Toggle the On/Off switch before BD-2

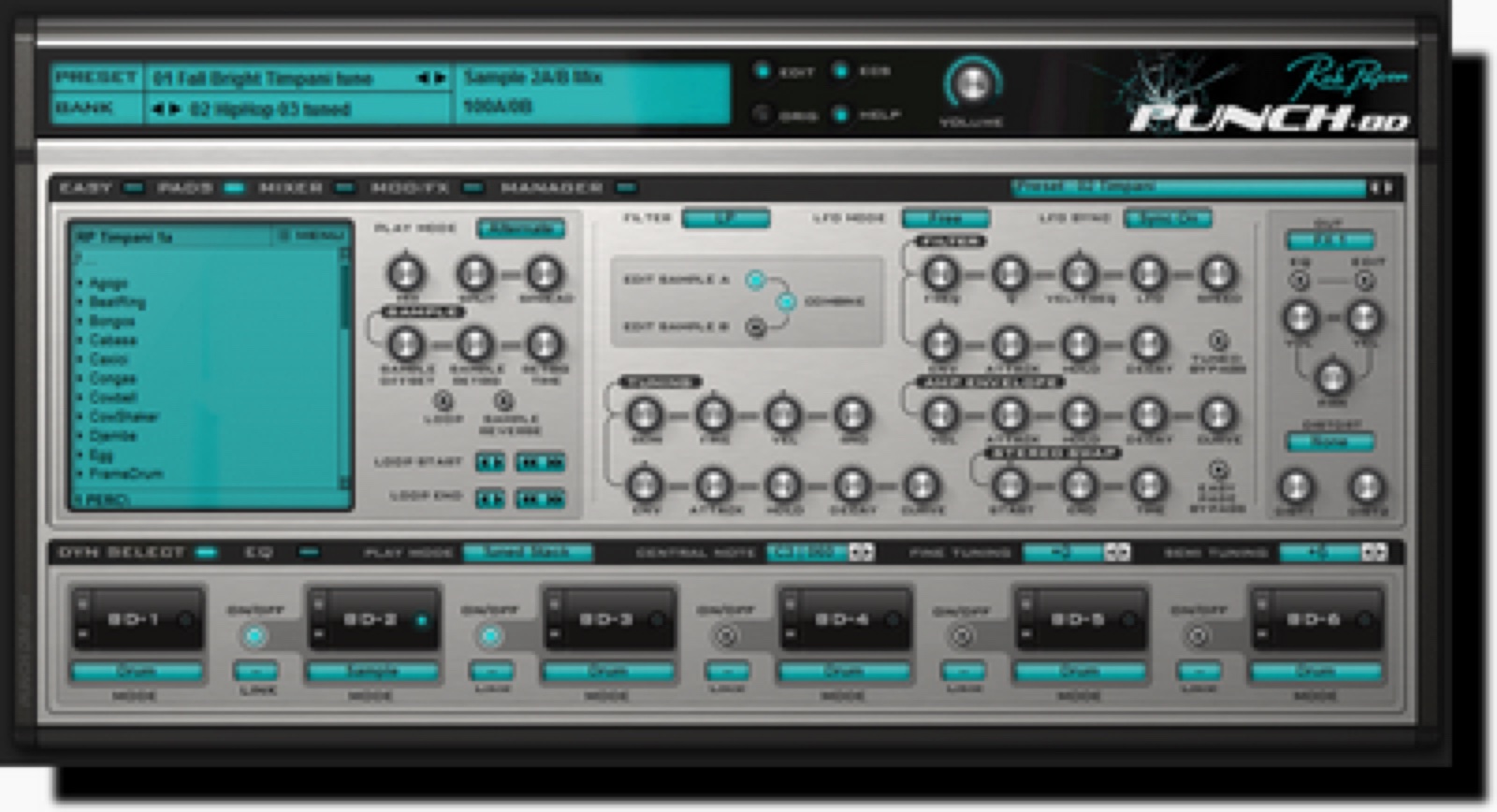[254, 637]
